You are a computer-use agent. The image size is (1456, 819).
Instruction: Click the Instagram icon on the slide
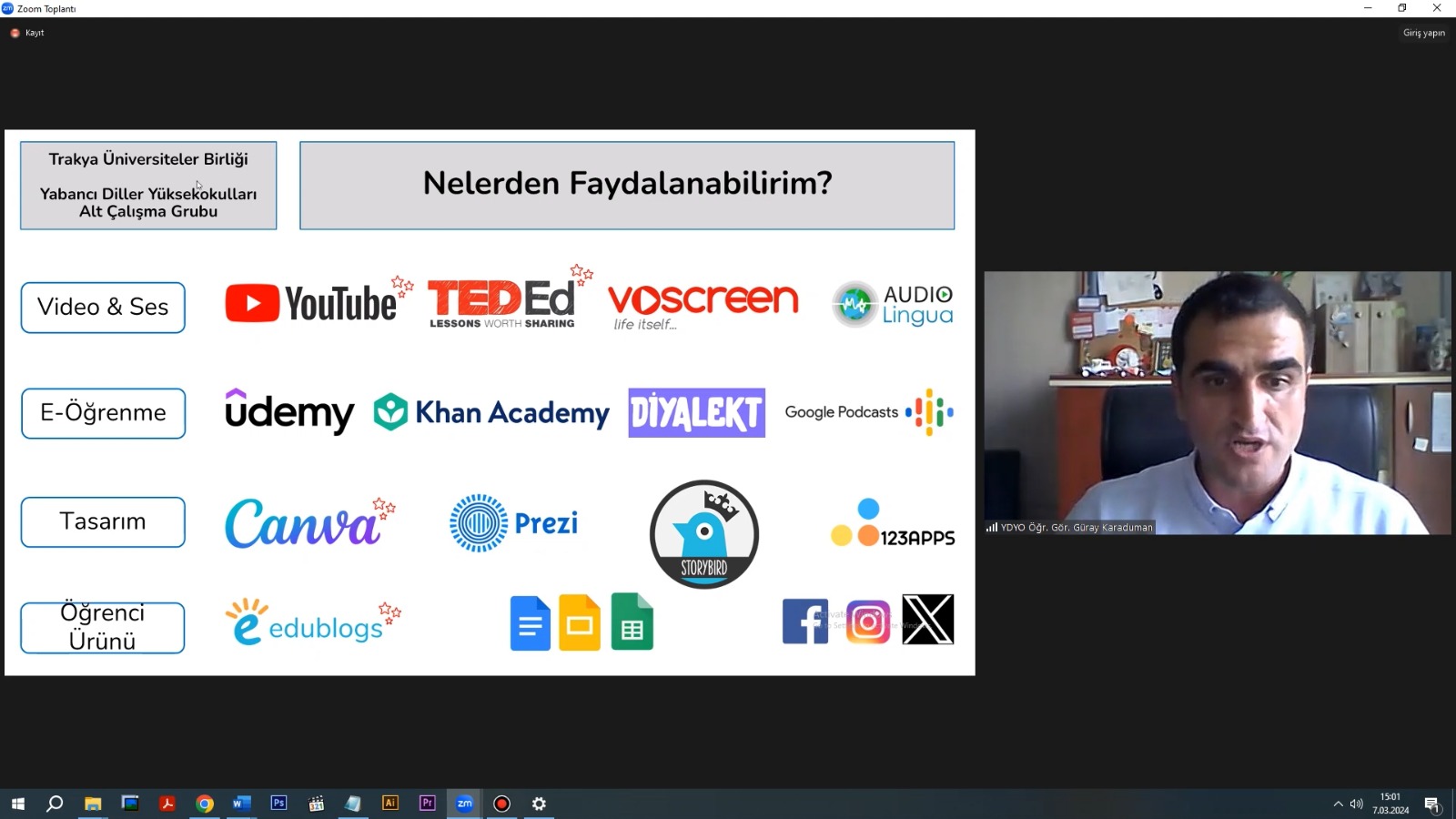pos(868,622)
